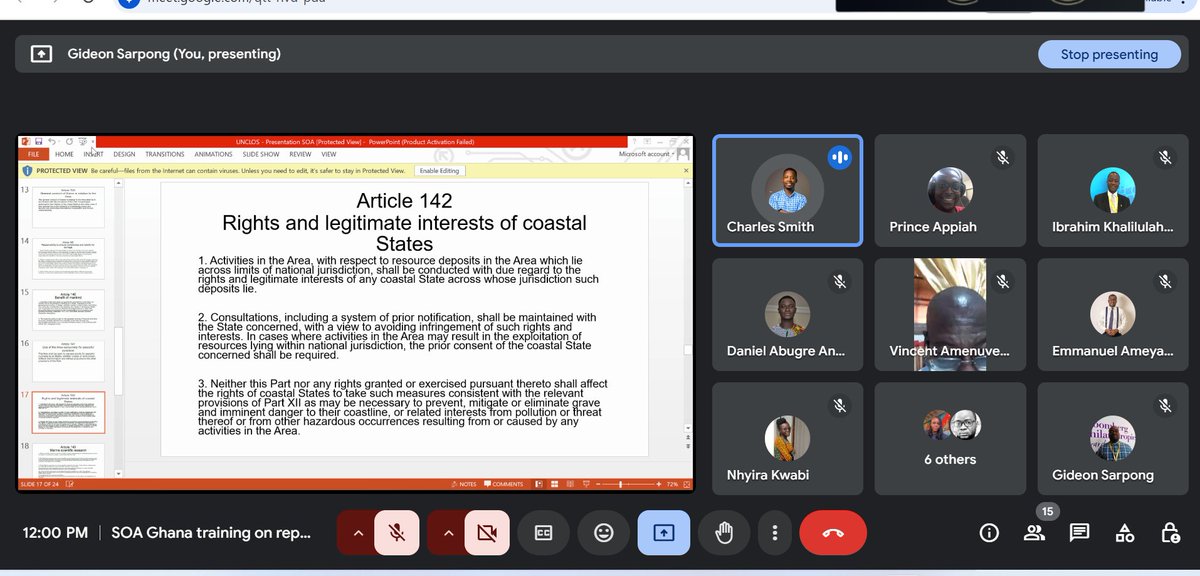Click the Stop presenting button
Image resolution: width=1200 pixels, height=576 pixels.
tap(1109, 53)
